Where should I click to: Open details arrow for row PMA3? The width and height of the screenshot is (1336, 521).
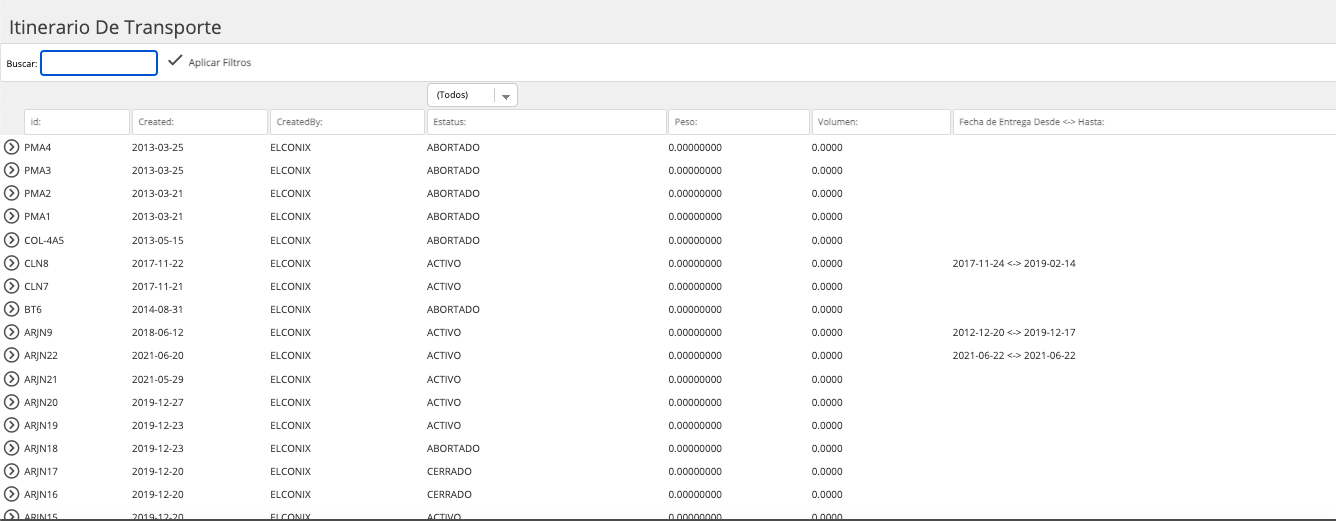[12, 170]
